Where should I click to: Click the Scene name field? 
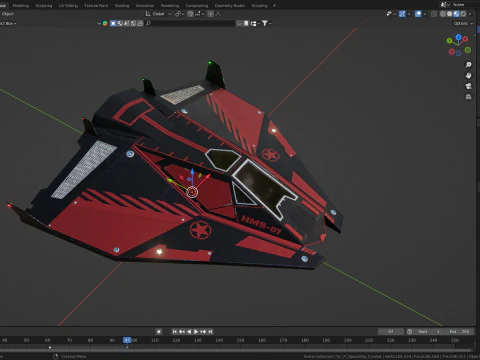(x=465, y=4)
